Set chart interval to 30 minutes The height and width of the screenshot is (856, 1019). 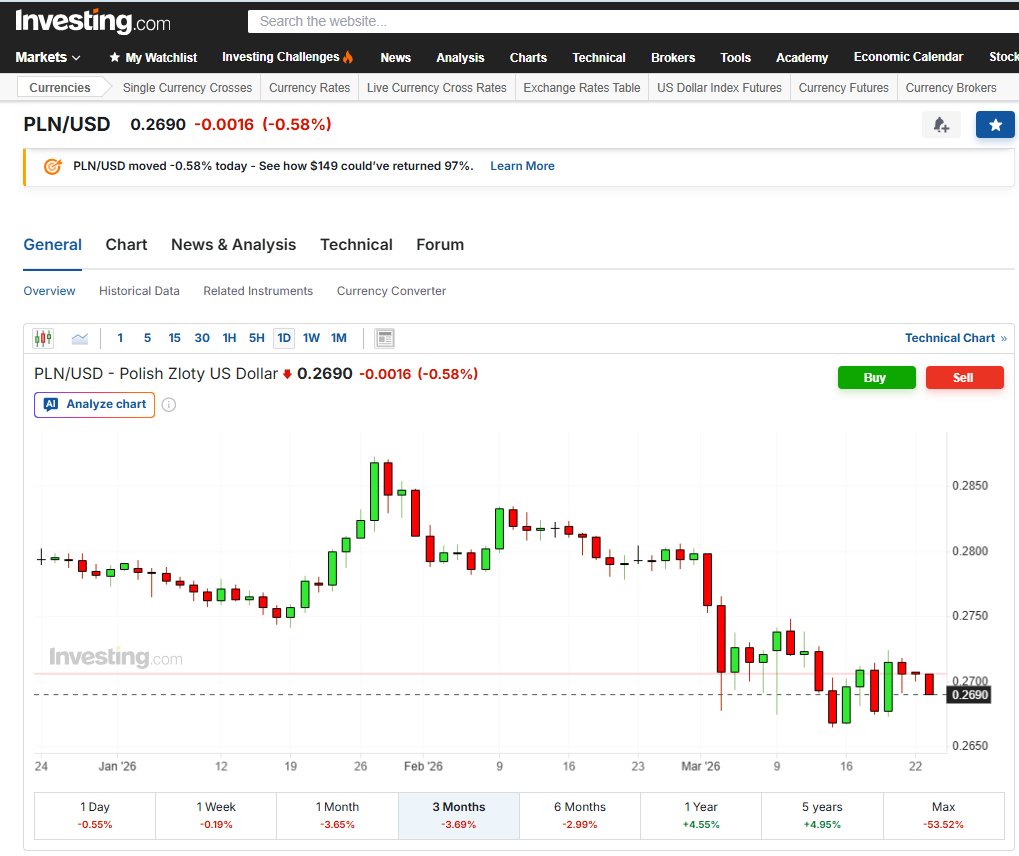click(x=202, y=338)
